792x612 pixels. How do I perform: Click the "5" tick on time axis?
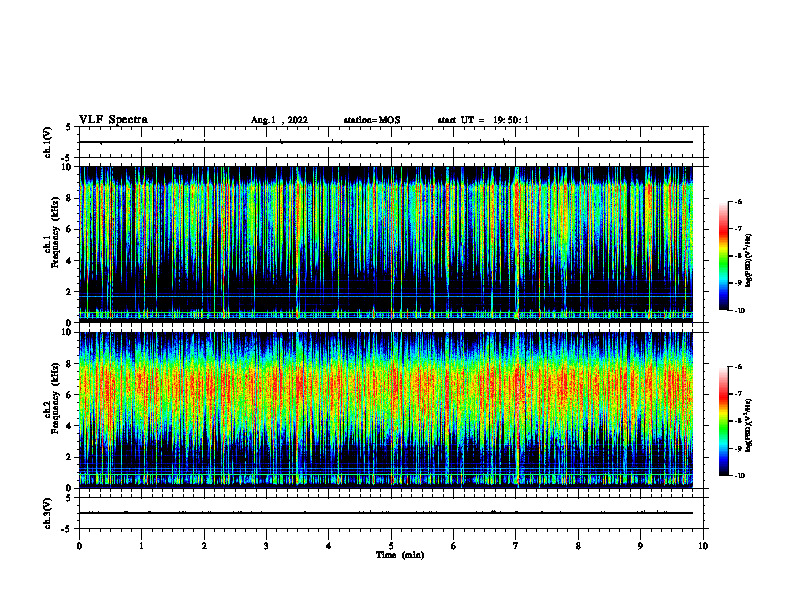(x=391, y=546)
